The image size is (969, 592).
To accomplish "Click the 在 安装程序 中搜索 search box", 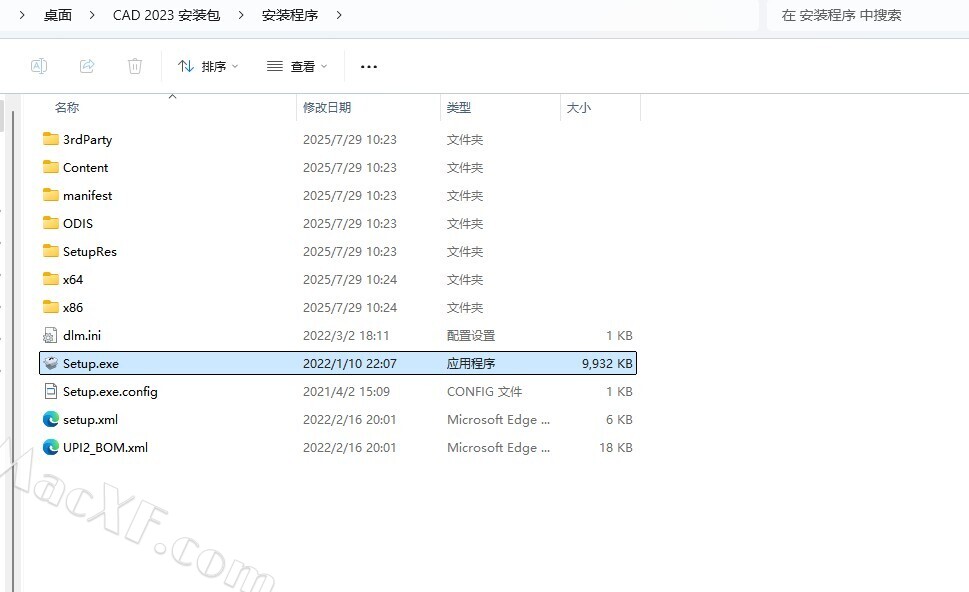I will point(868,15).
